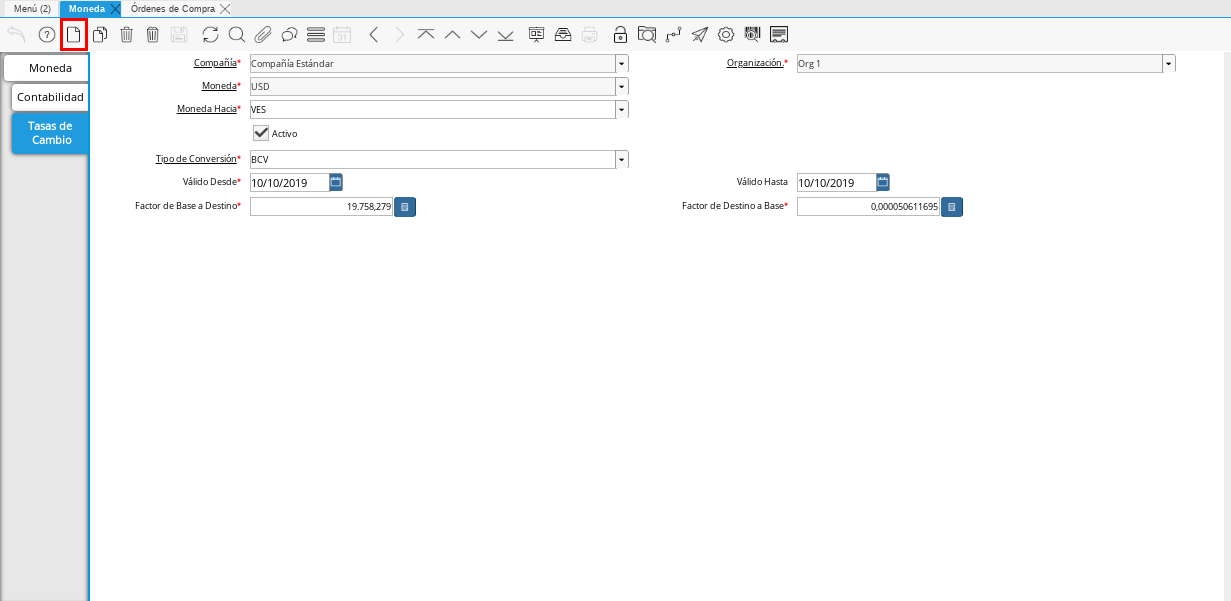The height and width of the screenshot is (601, 1231).
Task: Open the Contabilidad side tab
Action: tap(50, 97)
